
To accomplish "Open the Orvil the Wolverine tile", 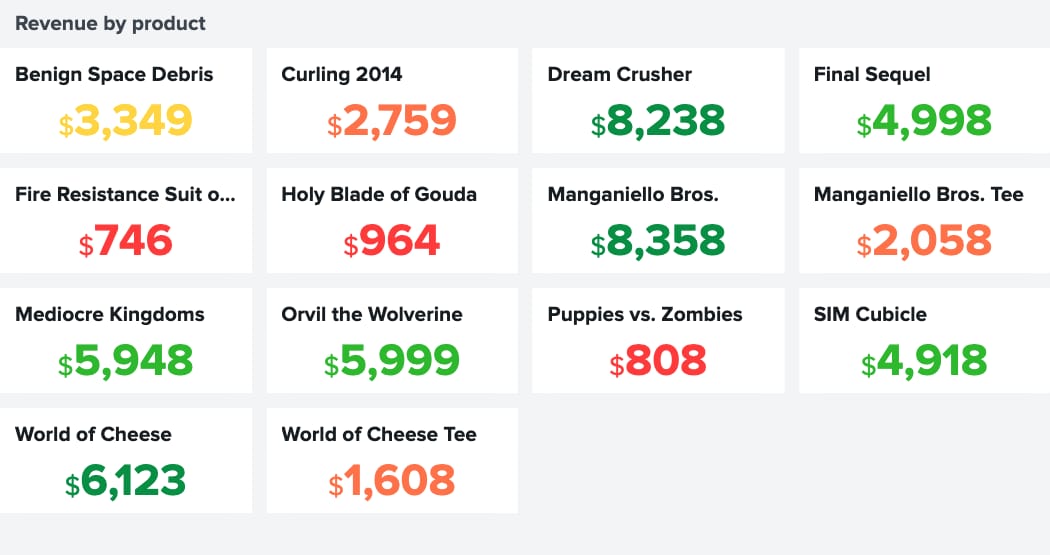I will click(392, 340).
